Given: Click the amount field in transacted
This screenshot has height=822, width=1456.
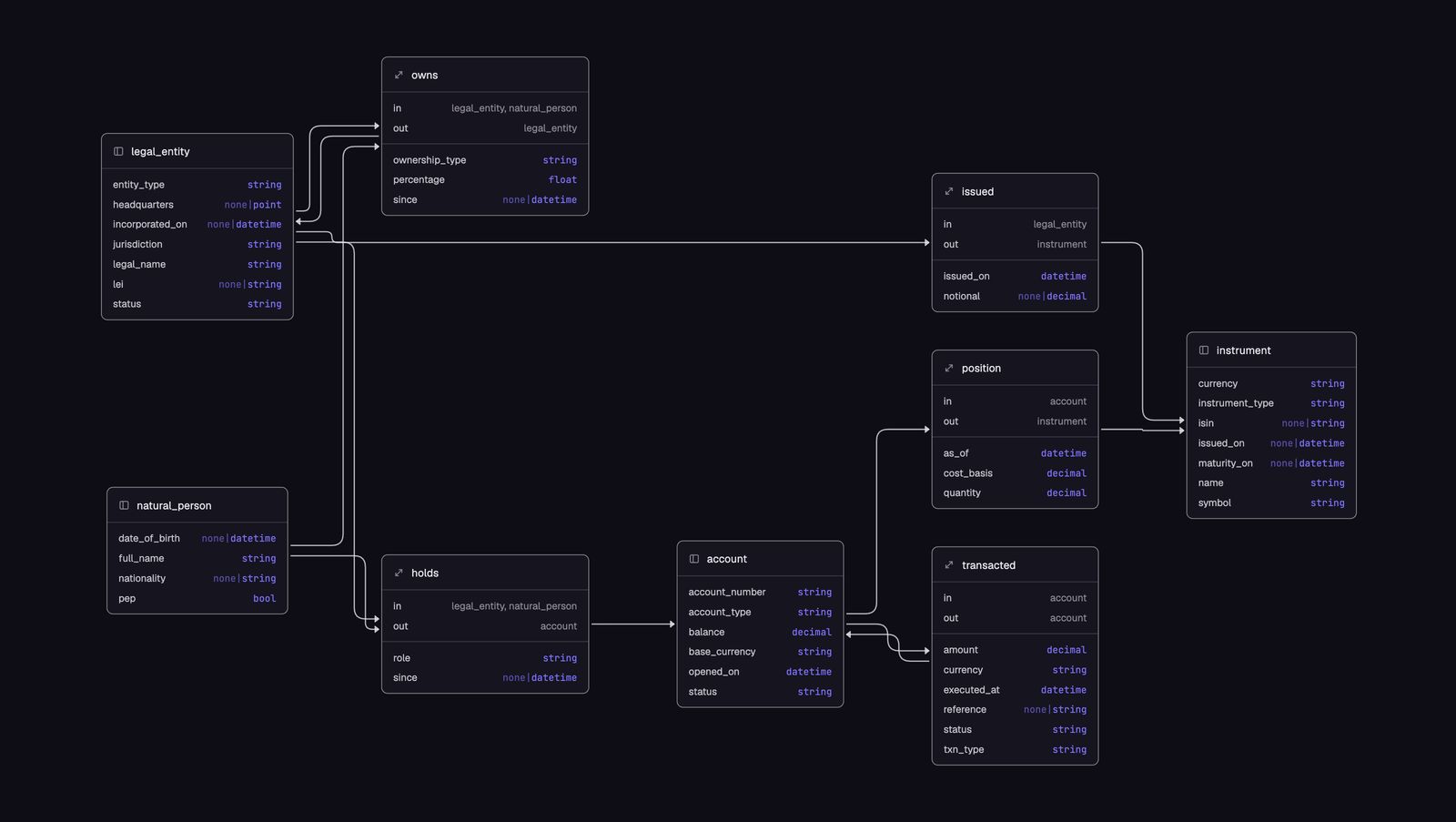Looking at the screenshot, I should [x=1015, y=650].
